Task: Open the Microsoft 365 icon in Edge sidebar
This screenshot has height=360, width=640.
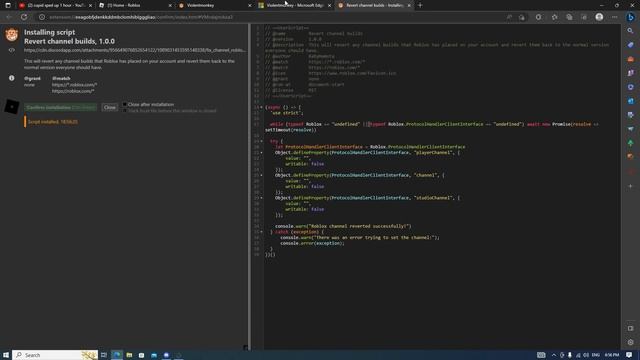Action: coord(631,87)
